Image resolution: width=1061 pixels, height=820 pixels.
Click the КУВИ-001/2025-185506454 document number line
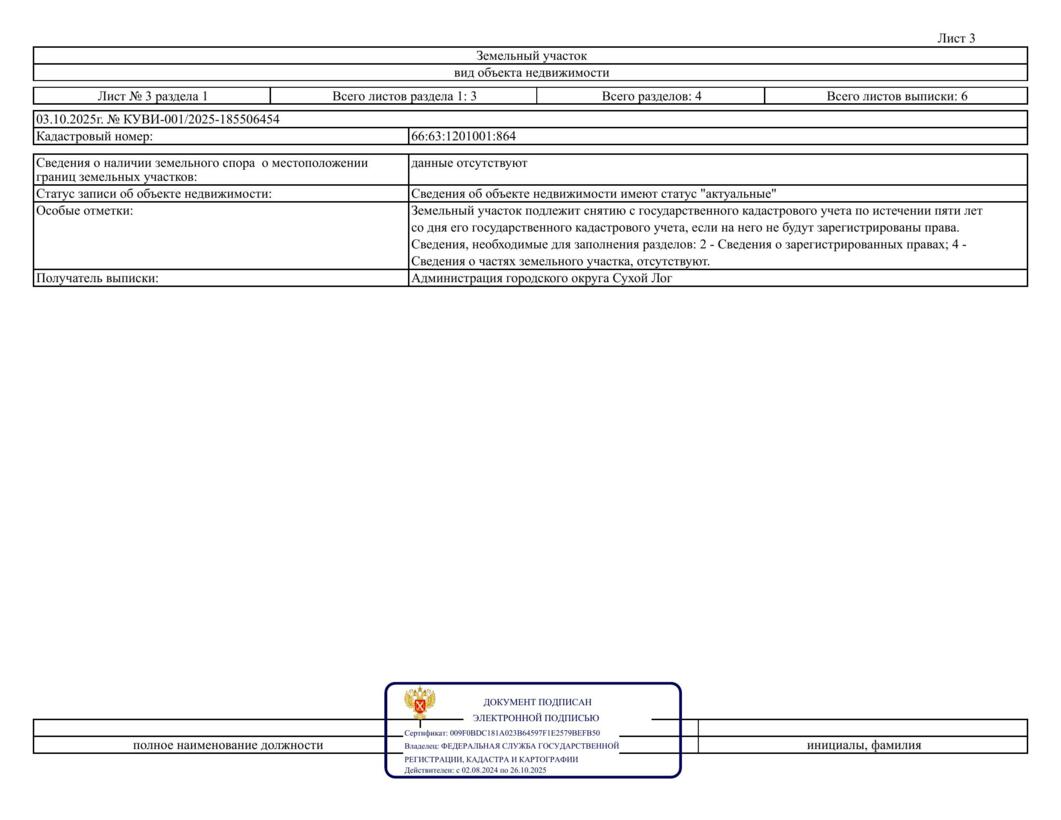(158, 120)
